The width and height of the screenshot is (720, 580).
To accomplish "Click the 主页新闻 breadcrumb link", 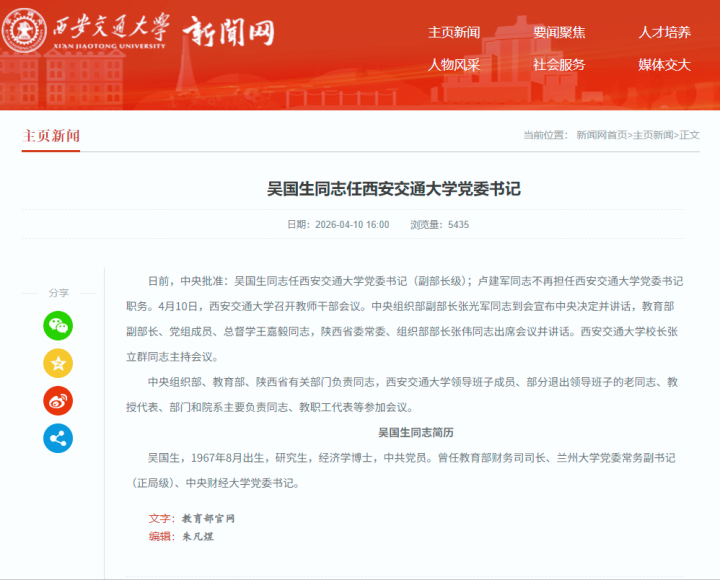I will [x=653, y=135].
